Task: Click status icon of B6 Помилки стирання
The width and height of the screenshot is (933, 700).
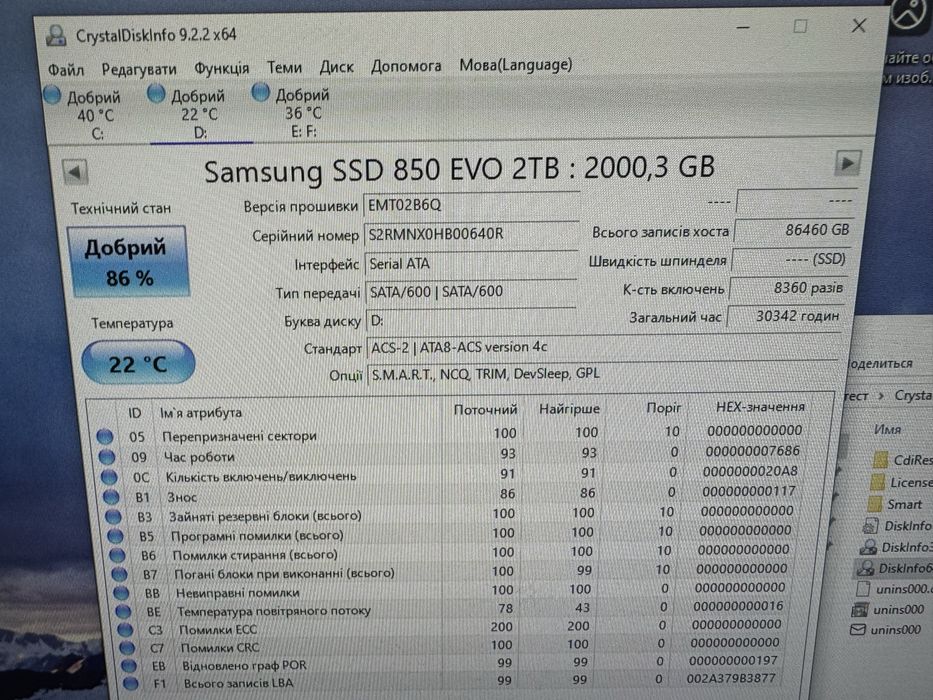Action: [117, 555]
